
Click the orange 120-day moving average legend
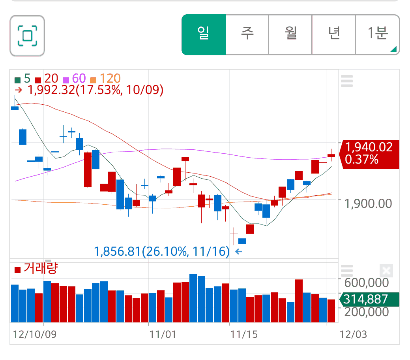105,79
